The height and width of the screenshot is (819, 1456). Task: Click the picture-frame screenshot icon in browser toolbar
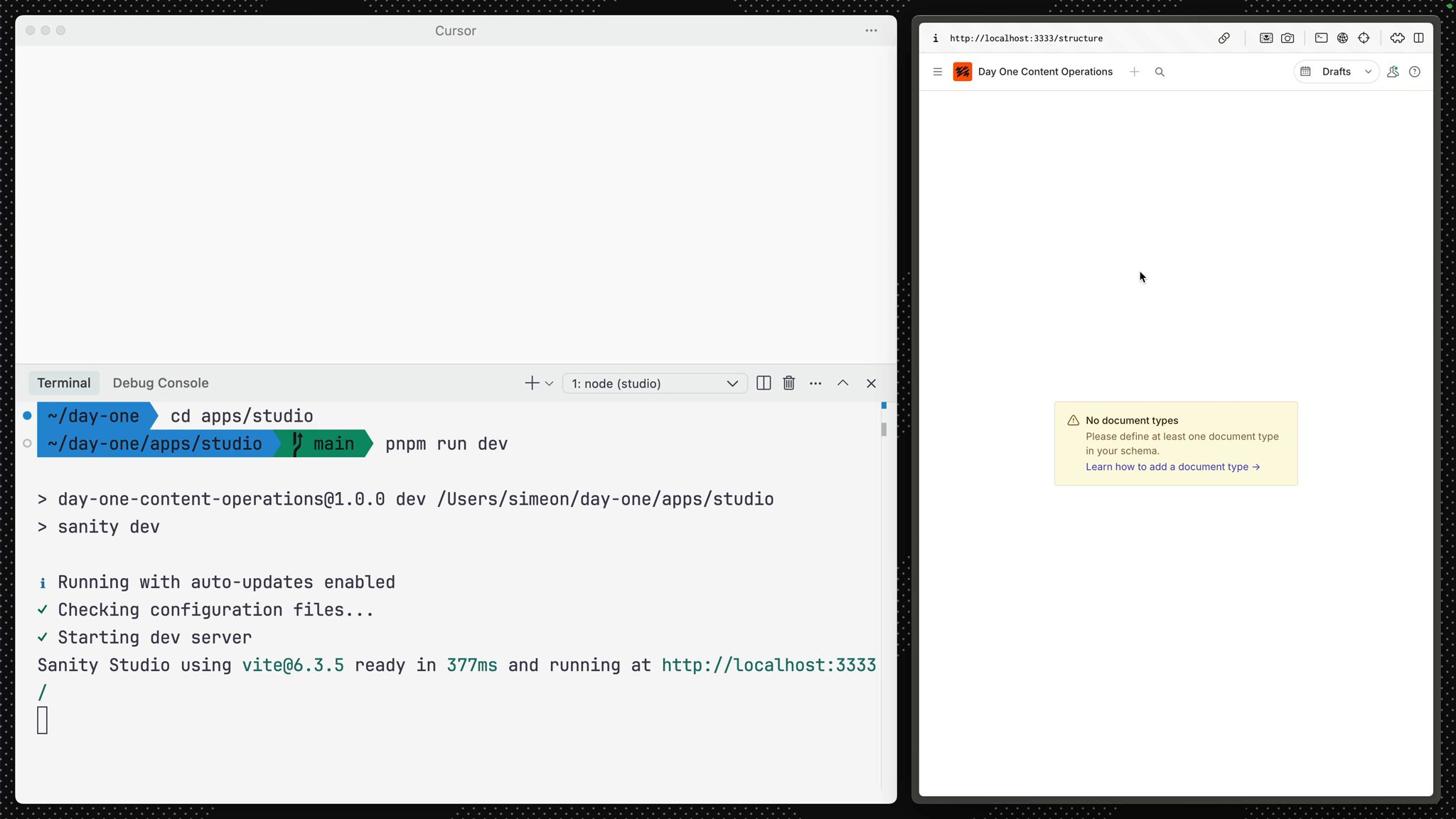click(1266, 38)
